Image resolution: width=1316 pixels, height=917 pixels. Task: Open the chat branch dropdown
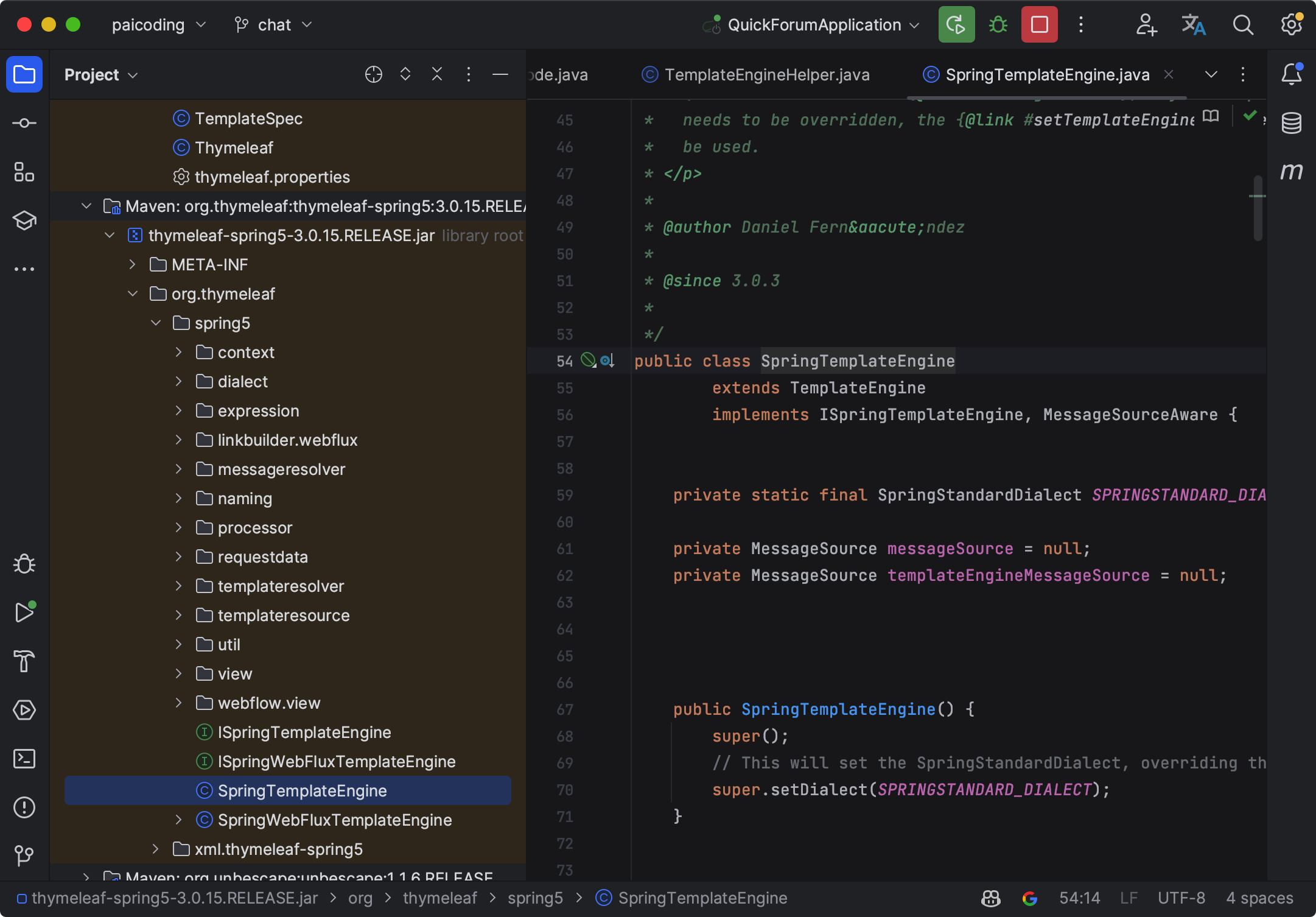274,25
